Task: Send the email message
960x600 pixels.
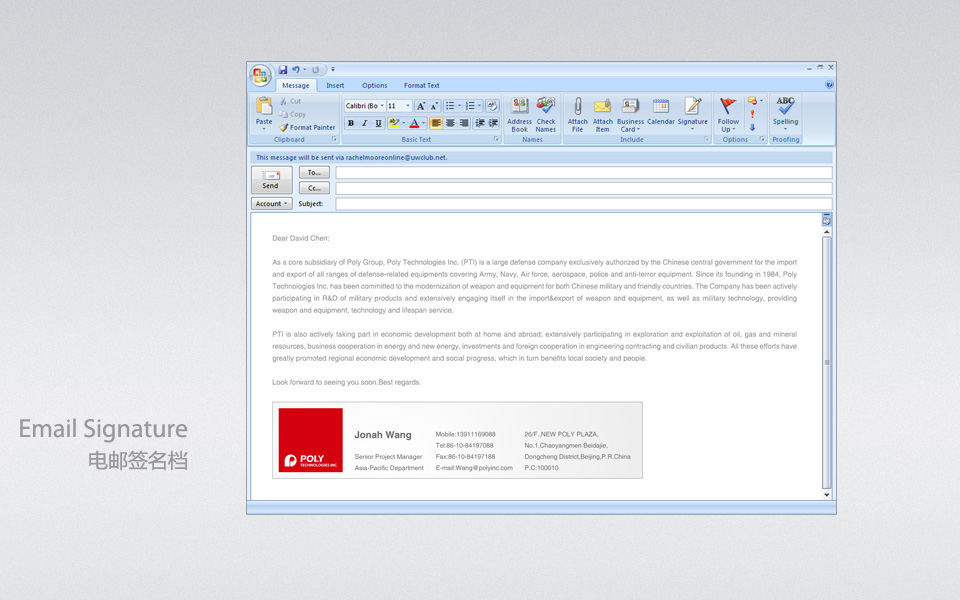Action: tap(271, 180)
